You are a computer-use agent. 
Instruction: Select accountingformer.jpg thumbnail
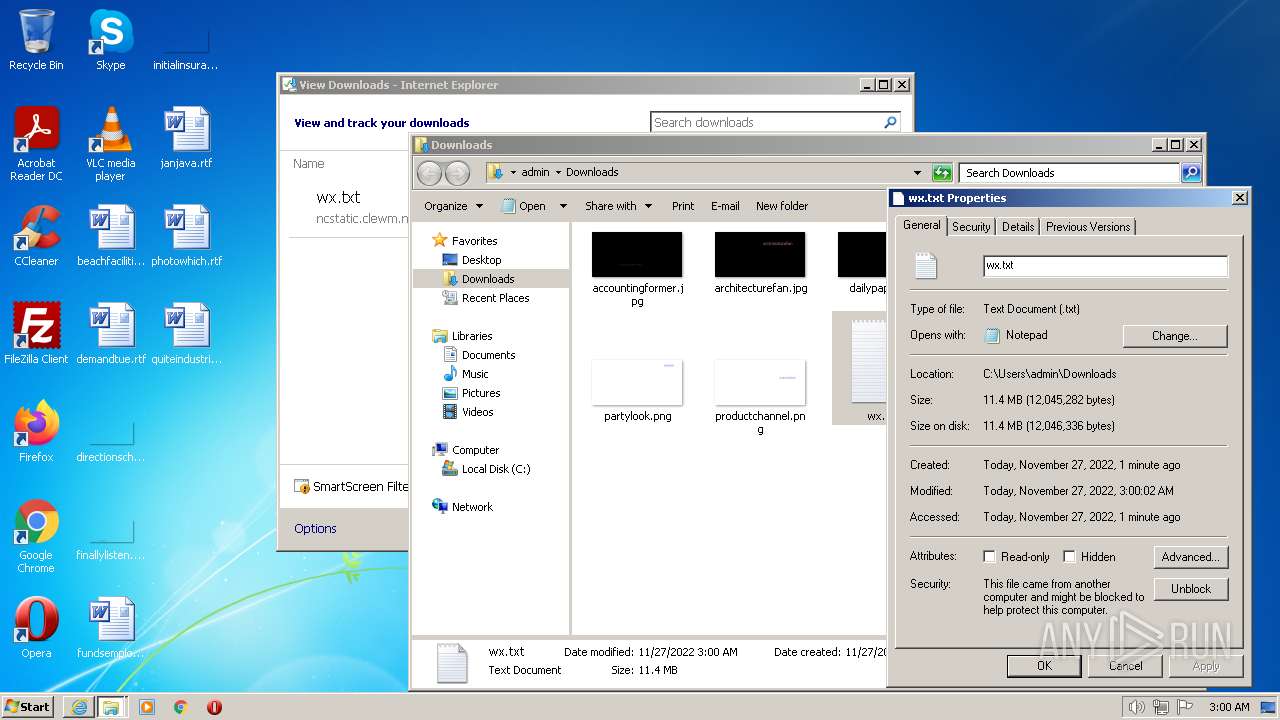pyautogui.click(x=637, y=268)
